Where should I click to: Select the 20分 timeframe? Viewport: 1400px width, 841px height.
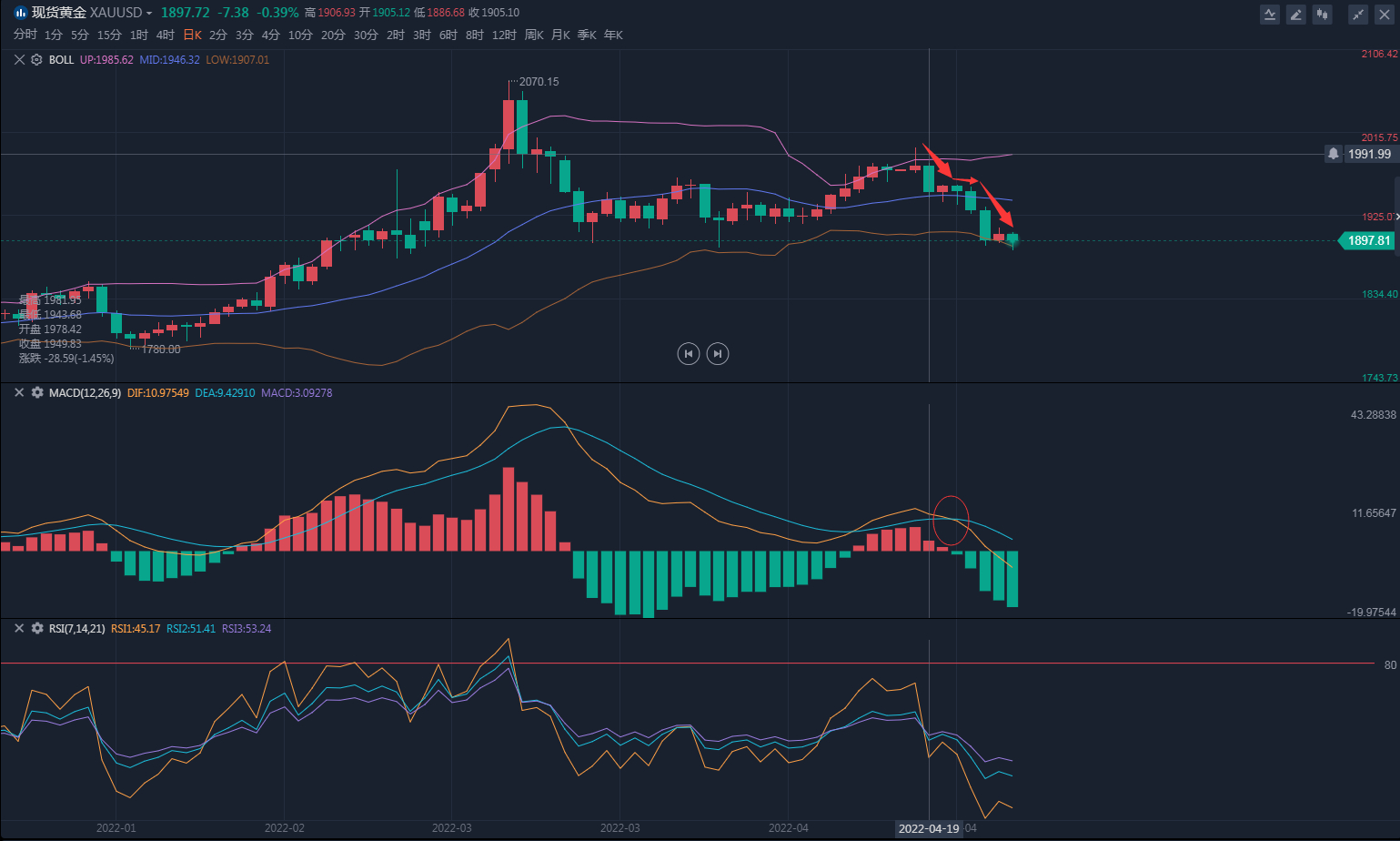pyautogui.click(x=333, y=35)
